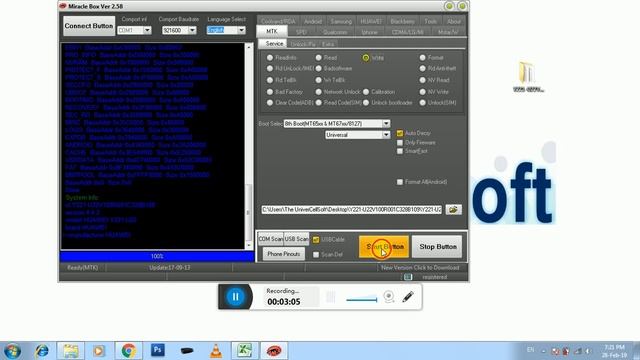Open the SPD tab
The image size is (640, 360).
(x=301, y=32)
